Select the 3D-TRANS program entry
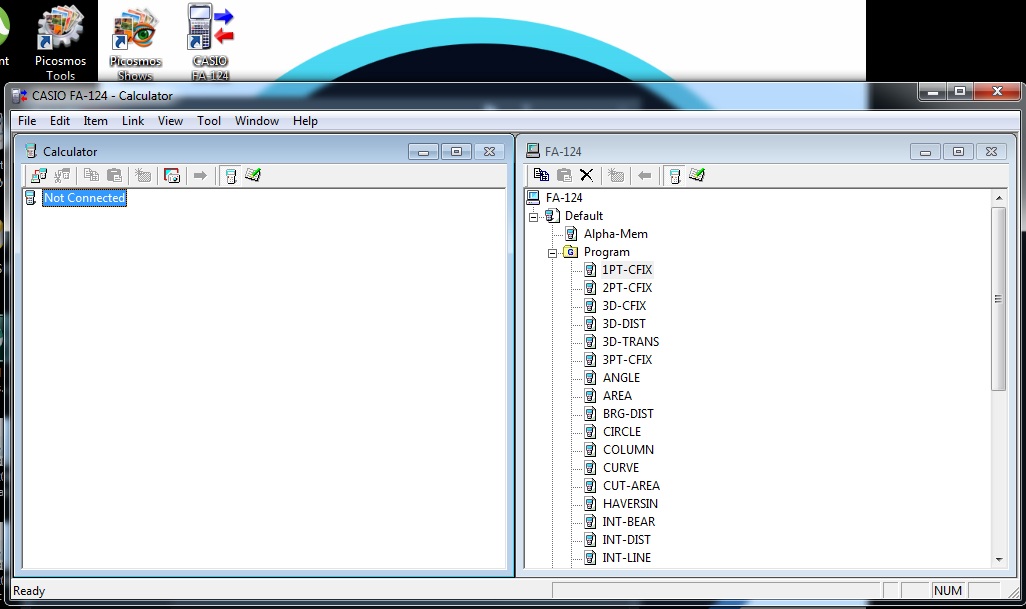The height and width of the screenshot is (609, 1026). (x=631, y=341)
